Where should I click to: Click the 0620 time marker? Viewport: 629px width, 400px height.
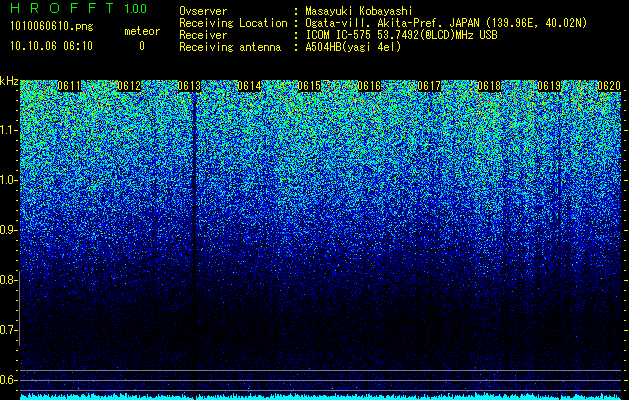point(609,86)
